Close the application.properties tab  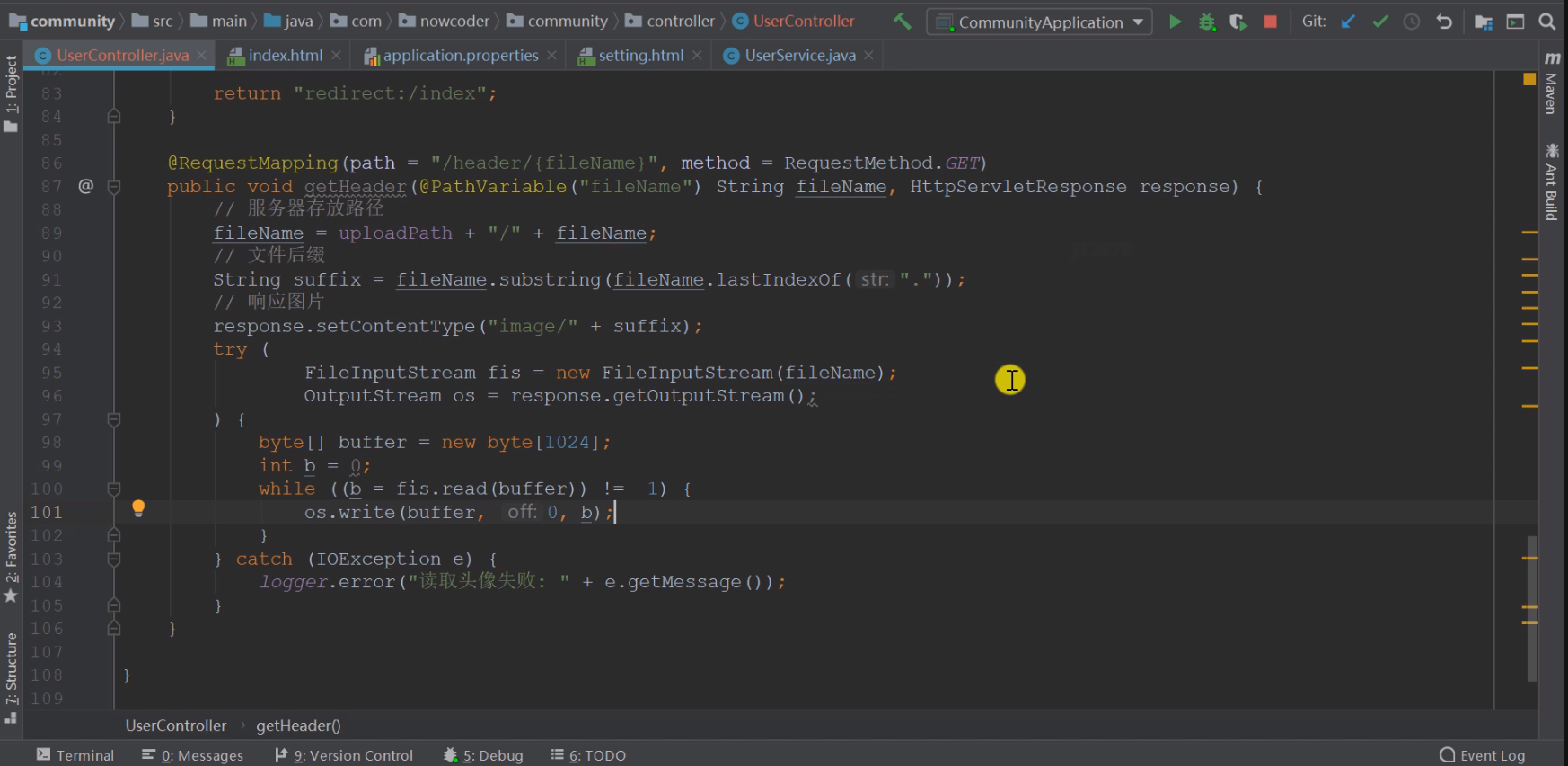[551, 56]
